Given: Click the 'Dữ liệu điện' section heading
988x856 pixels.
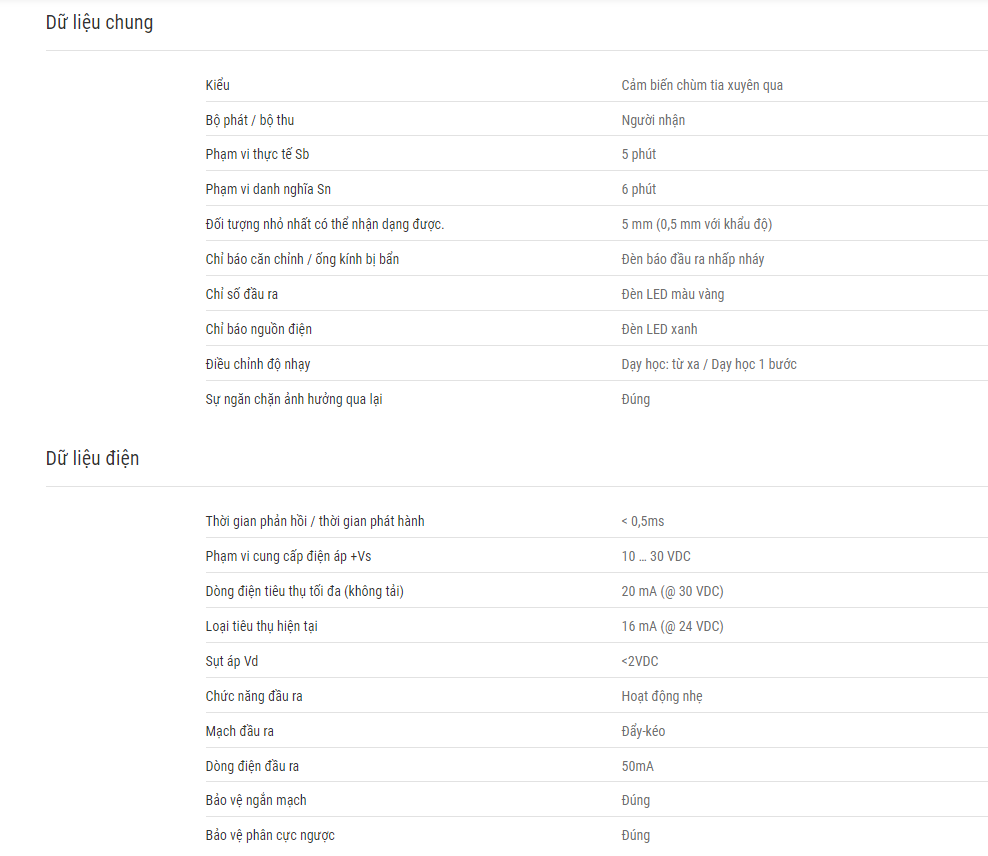Looking at the screenshot, I should (92, 459).
